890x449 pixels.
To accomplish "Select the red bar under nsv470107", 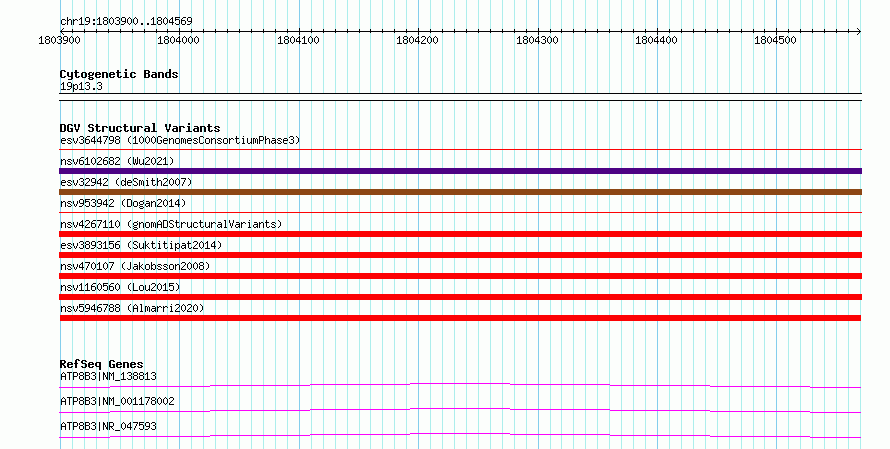I will tap(460, 276).
